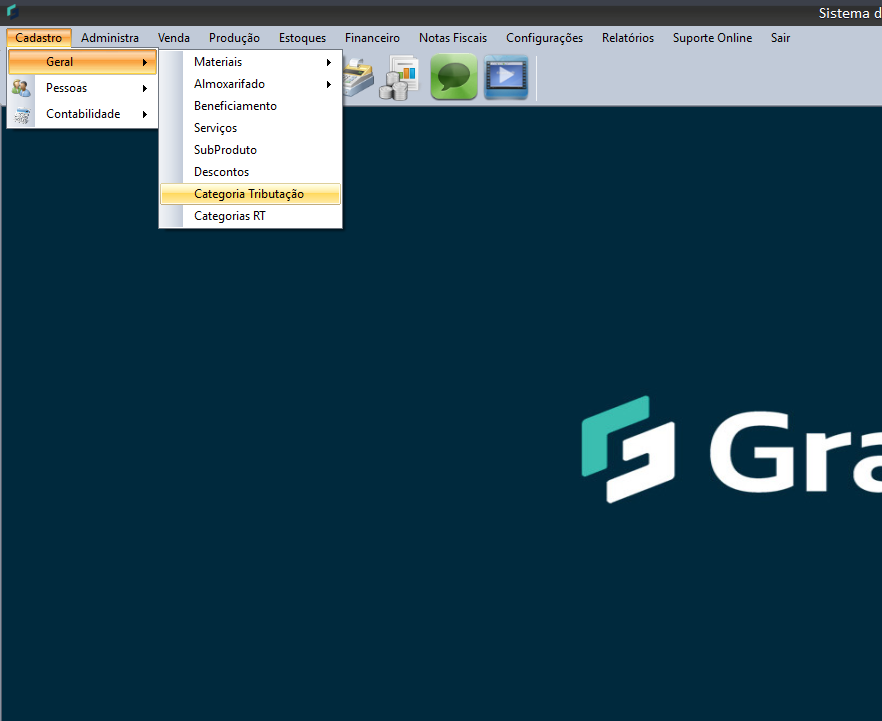The image size is (882, 721).
Task: Open Serviços from the submenu
Action: coord(215,128)
